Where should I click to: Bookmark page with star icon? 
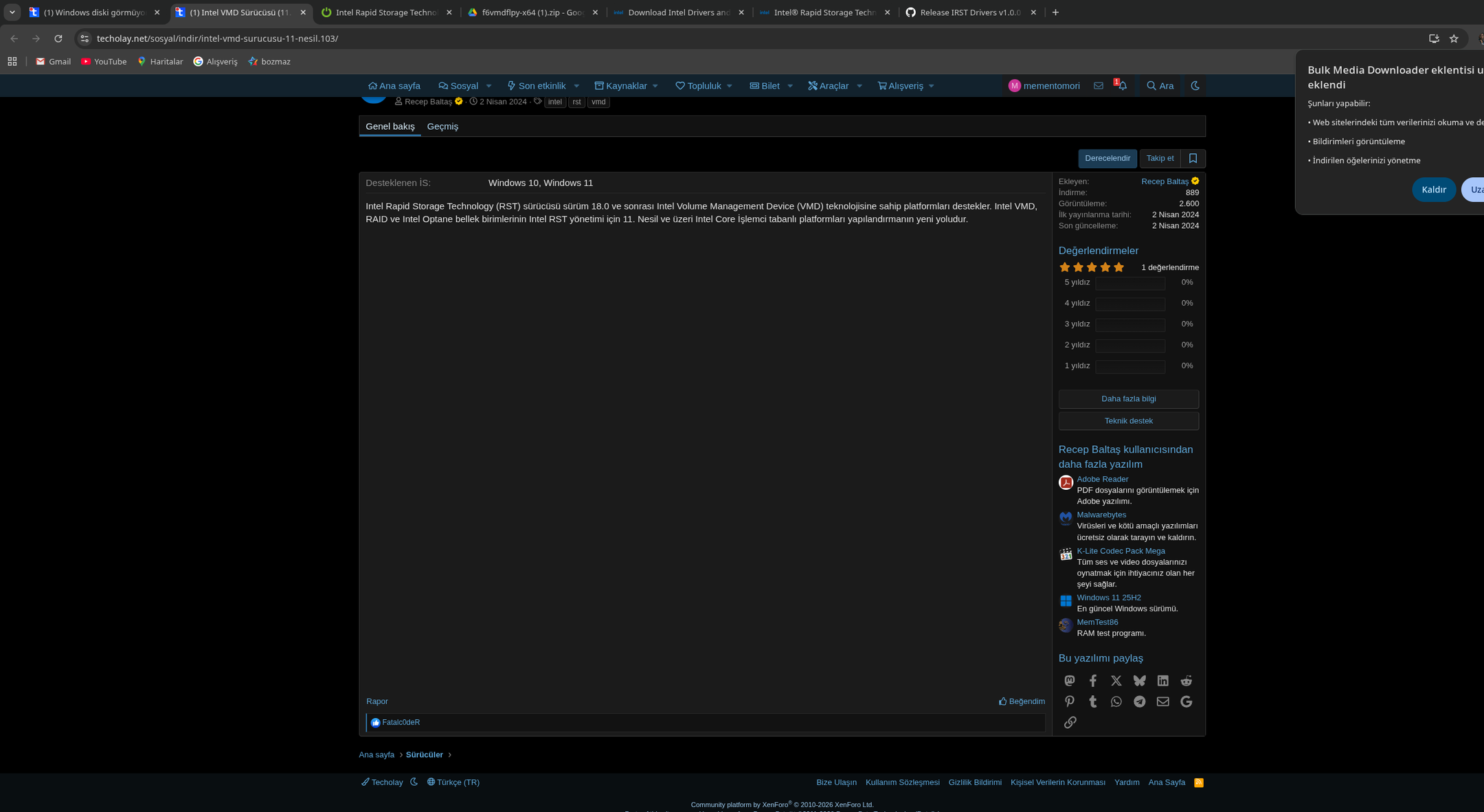click(x=1454, y=38)
